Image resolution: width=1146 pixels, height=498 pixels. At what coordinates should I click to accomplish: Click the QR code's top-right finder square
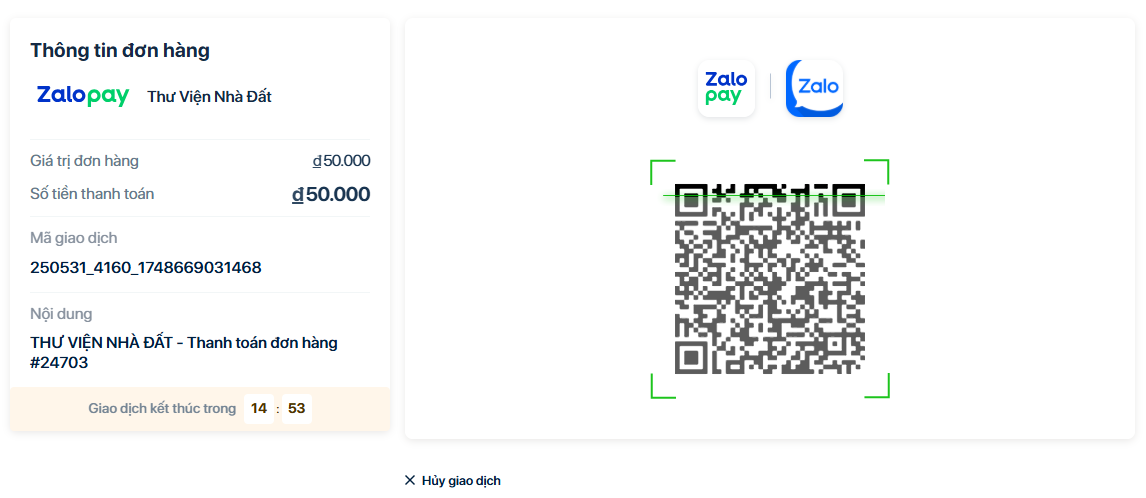tap(847, 201)
